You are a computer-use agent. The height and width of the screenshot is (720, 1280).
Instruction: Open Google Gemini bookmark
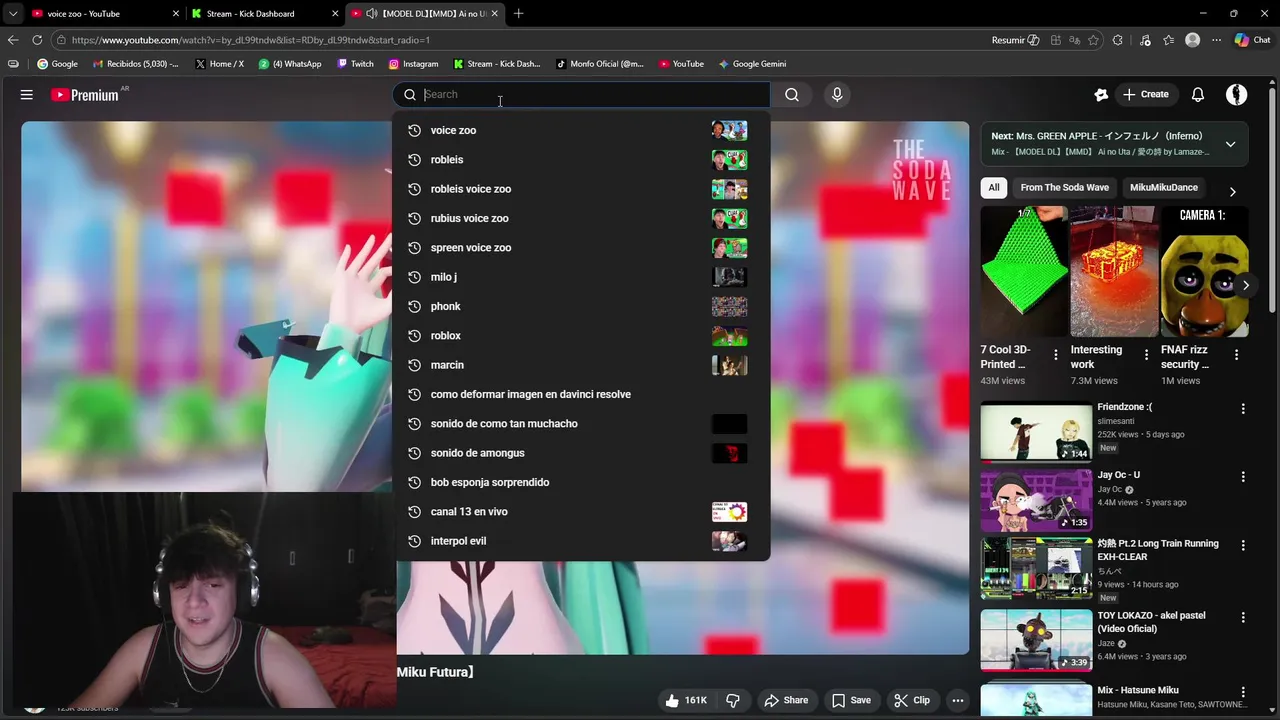752,64
